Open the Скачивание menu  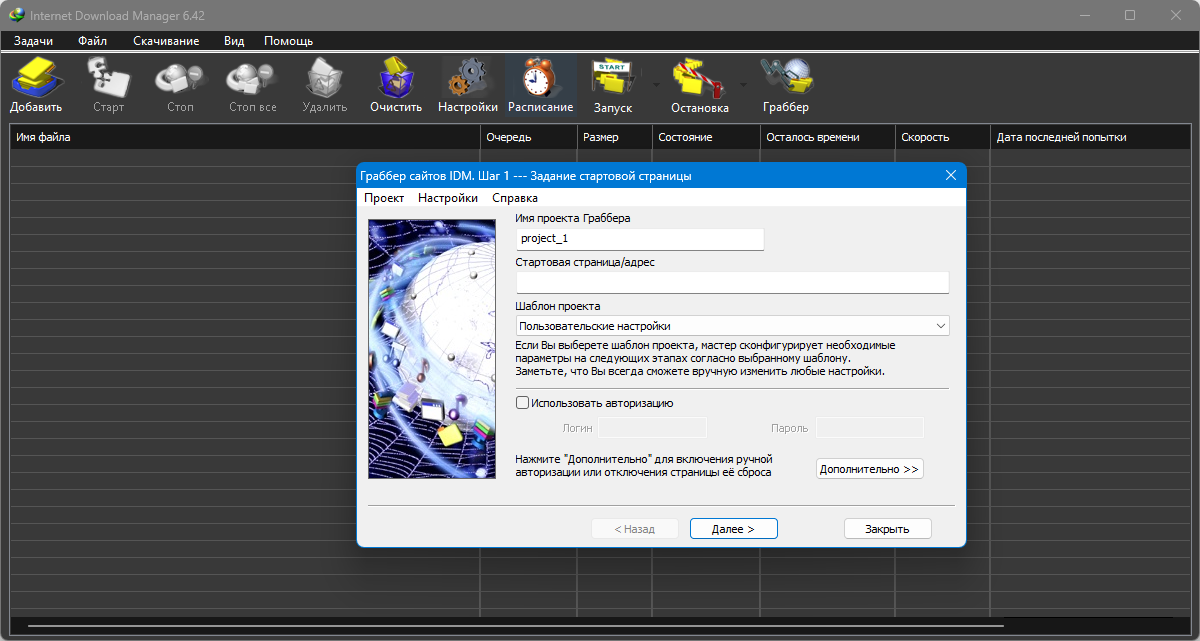tap(166, 41)
